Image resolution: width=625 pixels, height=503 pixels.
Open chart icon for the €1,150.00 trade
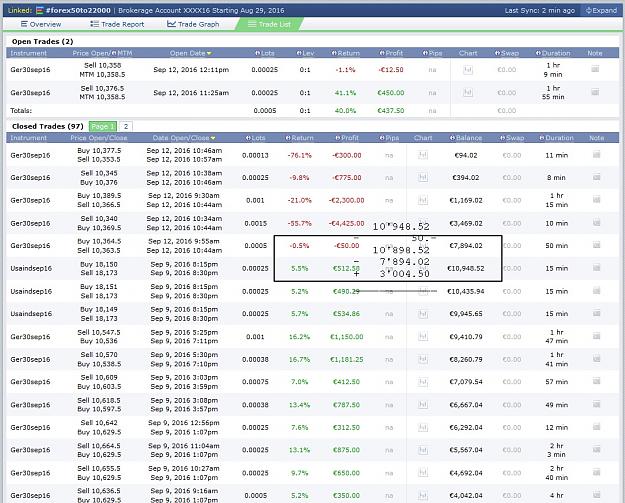pos(423,337)
